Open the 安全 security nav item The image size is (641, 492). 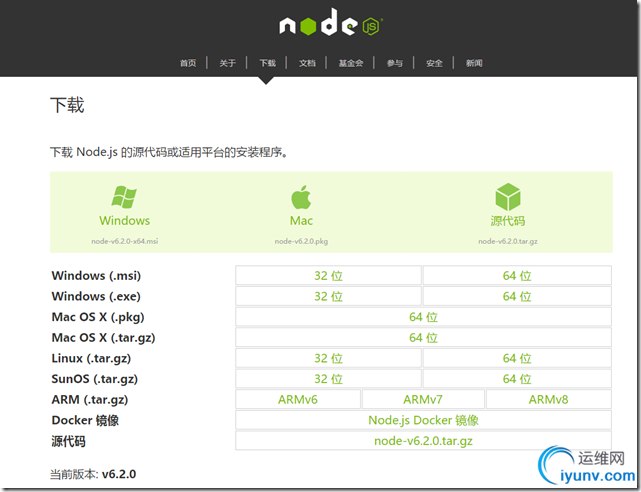click(434, 63)
